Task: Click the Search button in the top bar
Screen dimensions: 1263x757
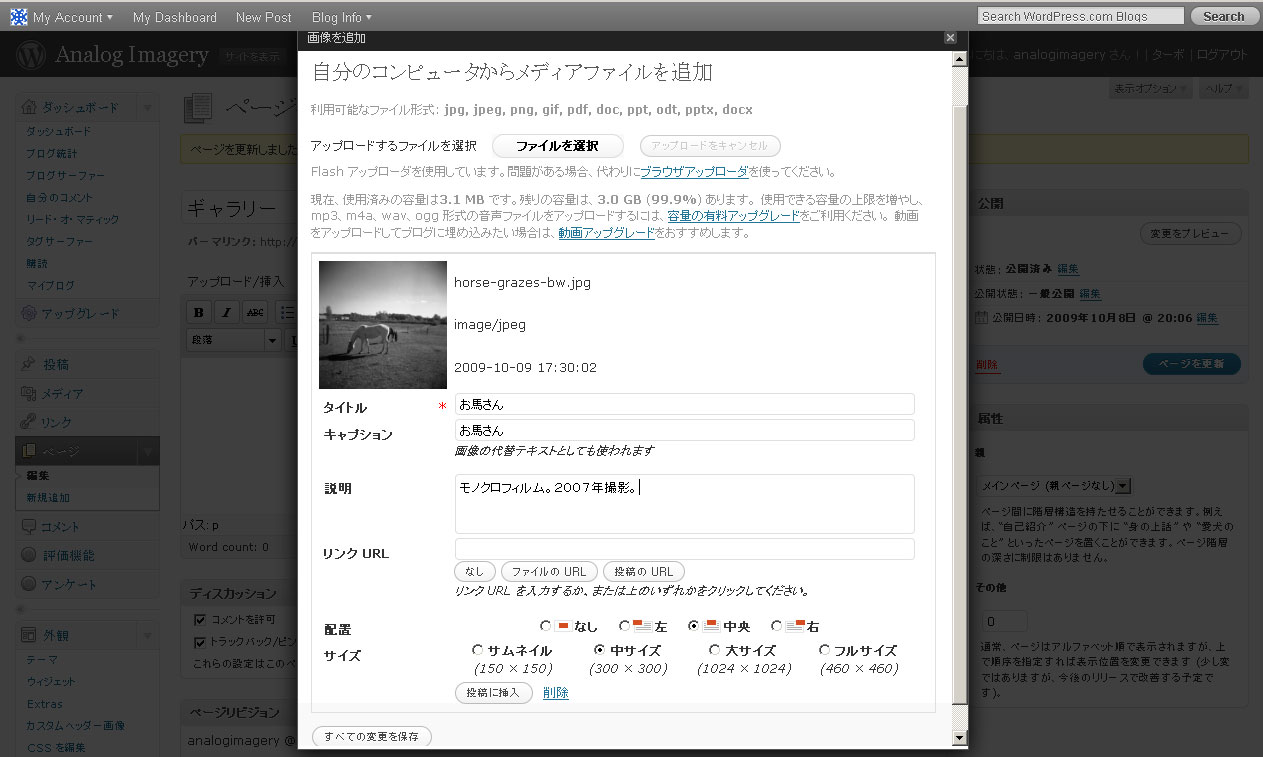Action: 1223,16
